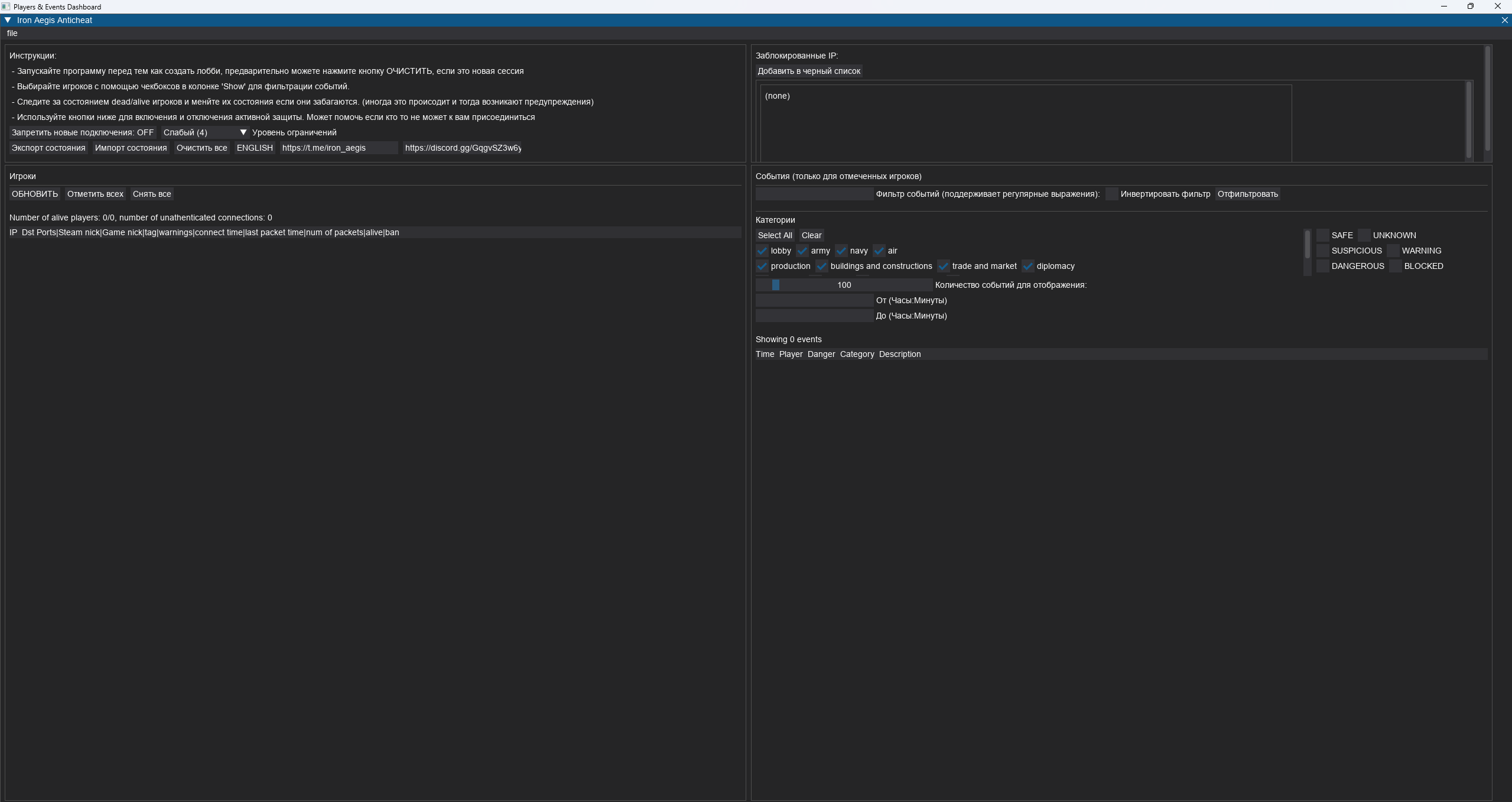Open the Discord invite link

(x=463, y=148)
